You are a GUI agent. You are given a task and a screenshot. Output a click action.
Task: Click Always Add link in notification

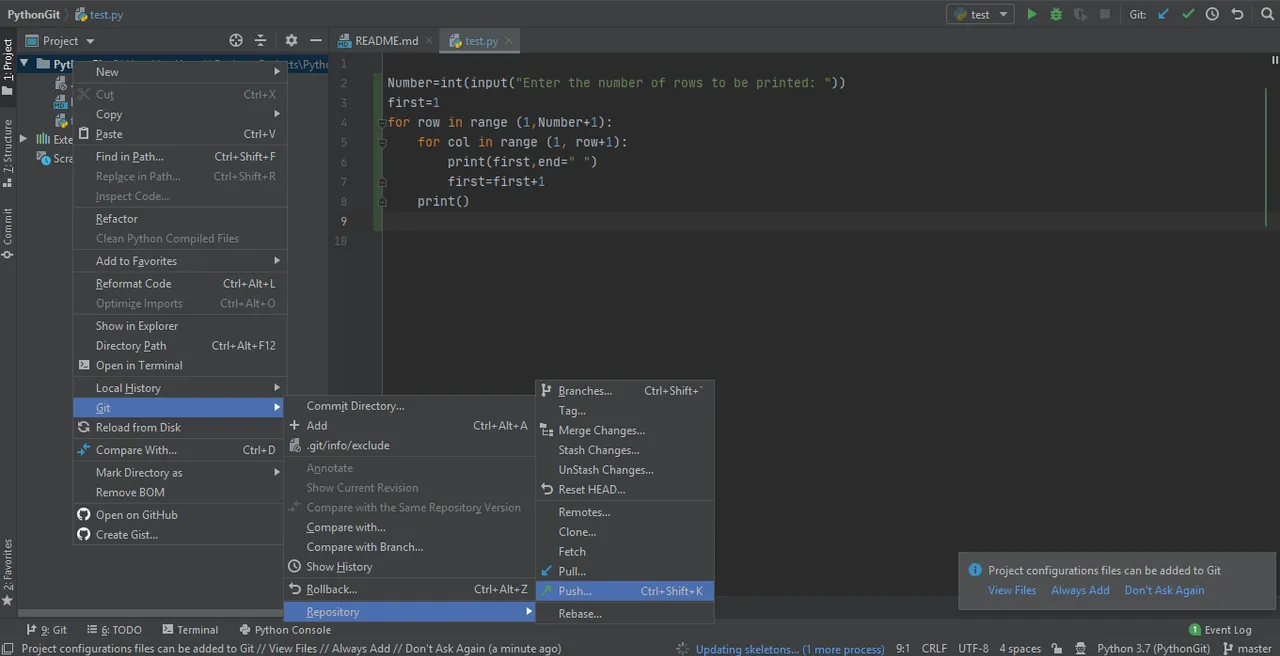(x=1080, y=590)
